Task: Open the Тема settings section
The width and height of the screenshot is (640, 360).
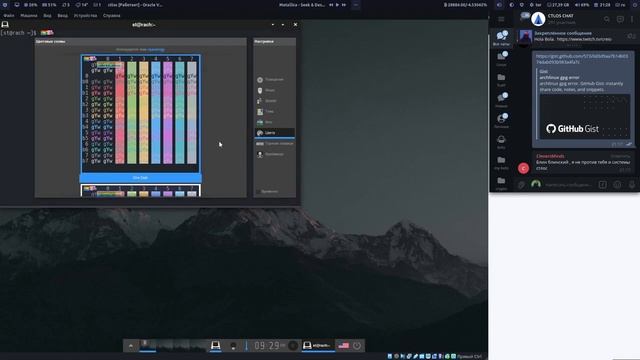Action: (274, 111)
